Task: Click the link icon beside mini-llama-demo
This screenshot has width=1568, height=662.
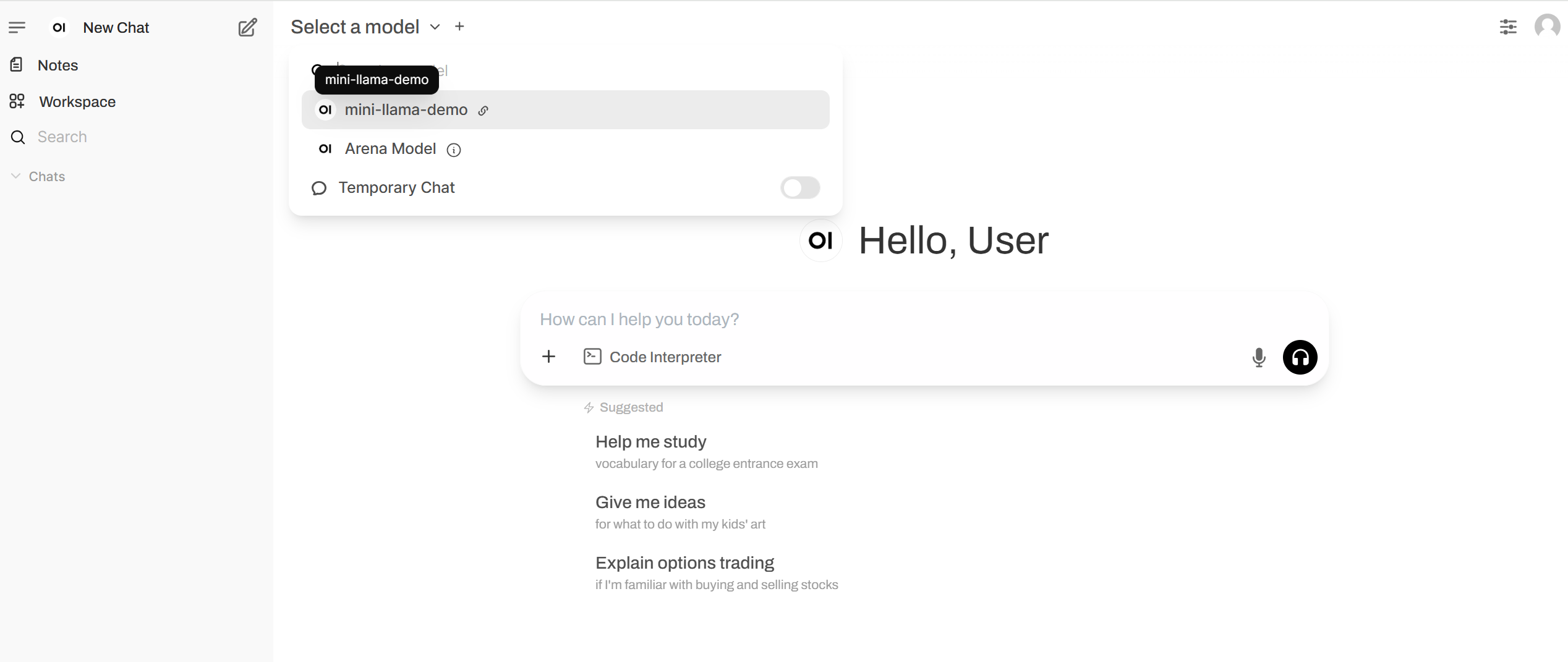Action: [484, 111]
